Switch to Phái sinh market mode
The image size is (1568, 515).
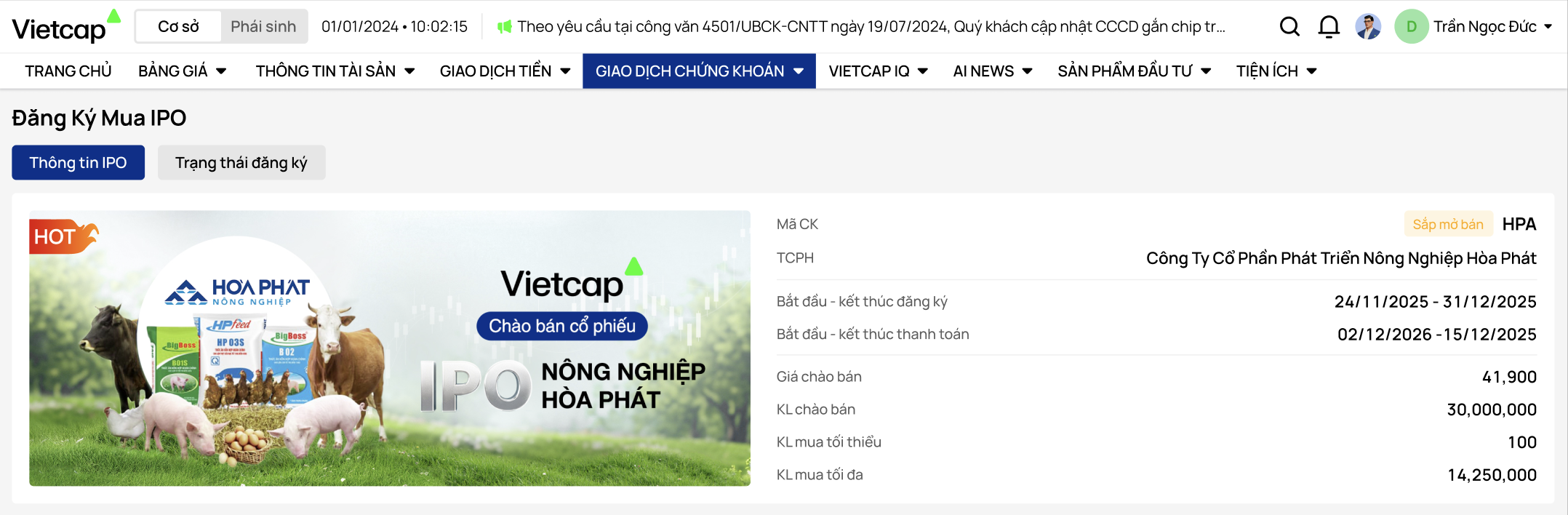(263, 27)
